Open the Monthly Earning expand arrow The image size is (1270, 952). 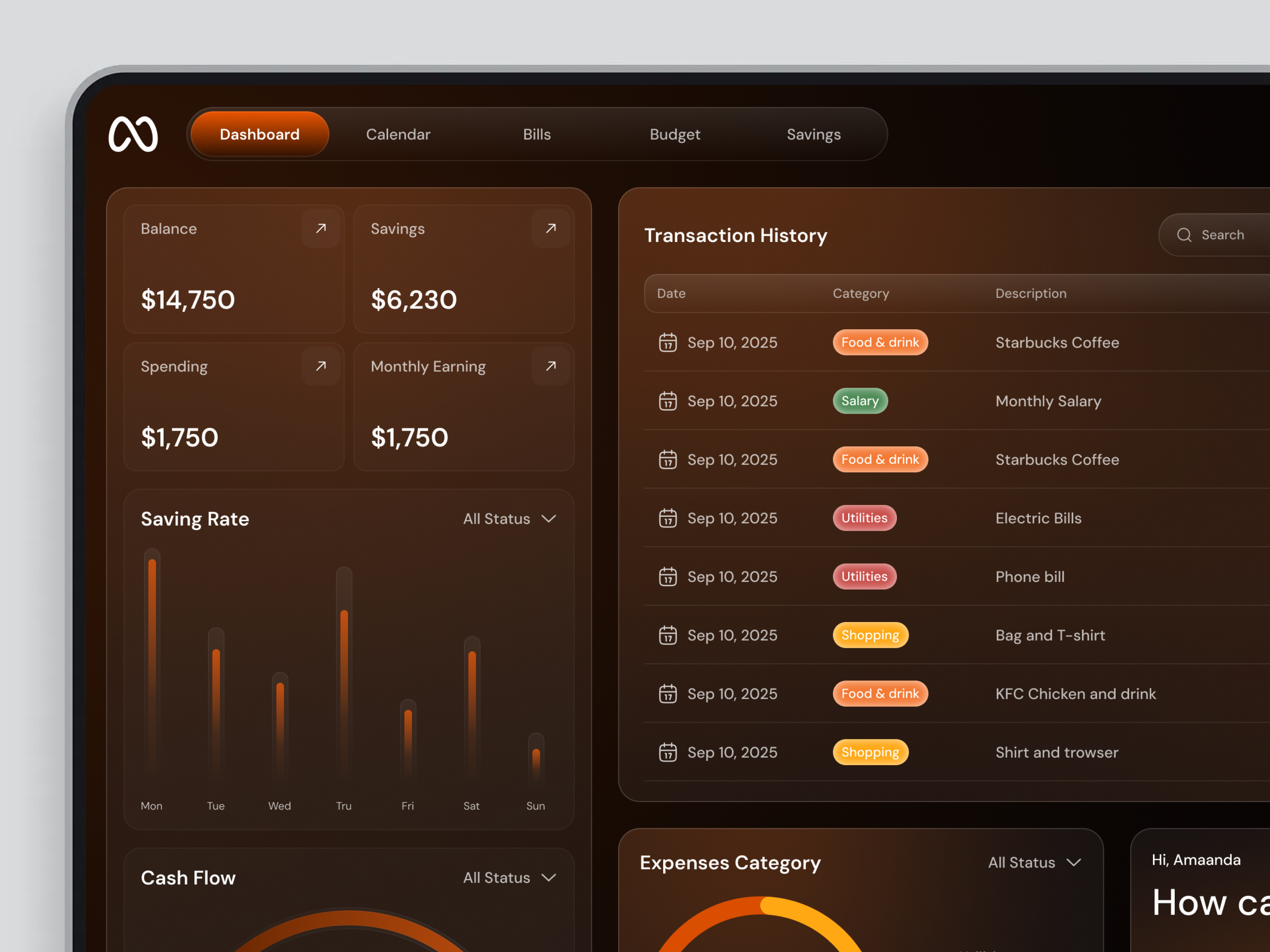(x=550, y=366)
